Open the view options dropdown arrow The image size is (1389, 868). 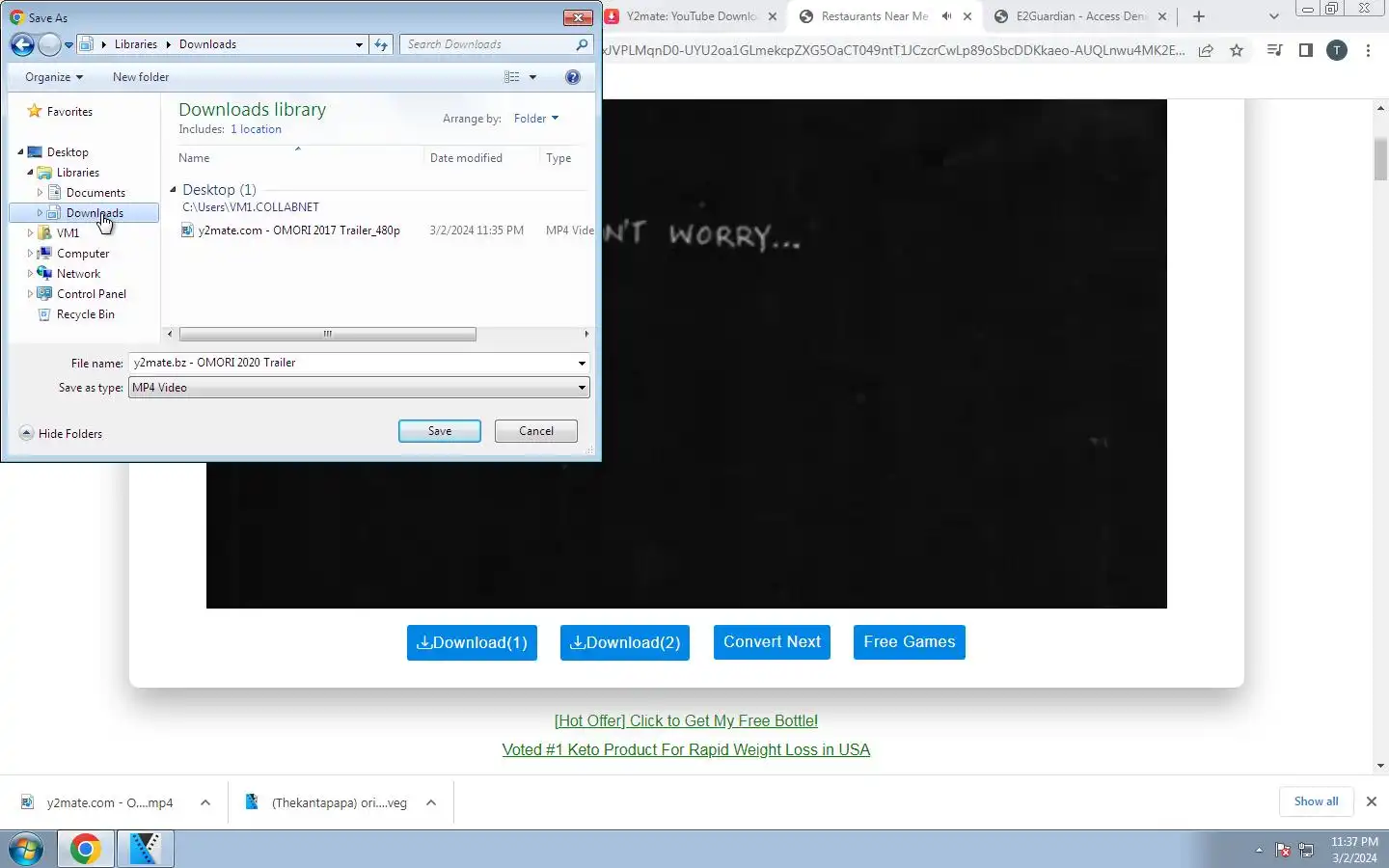(532, 77)
